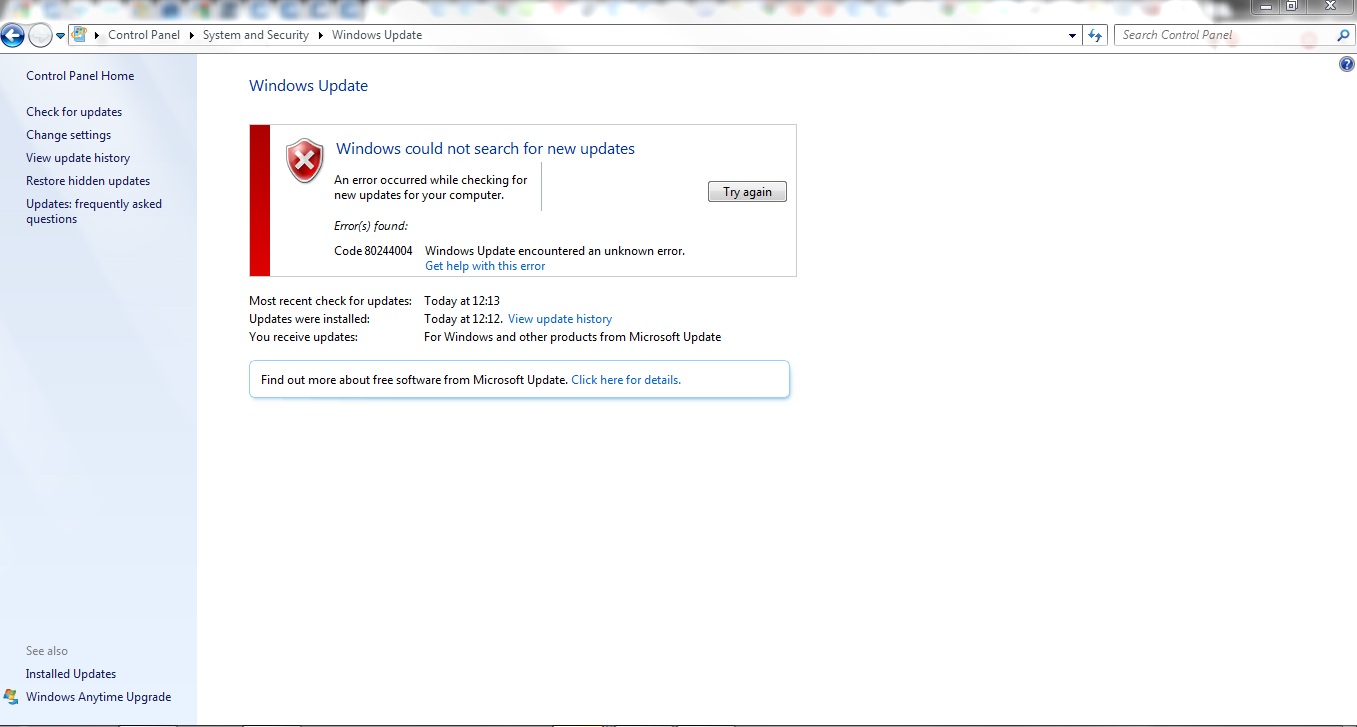Image resolution: width=1357 pixels, height=727 pixels.
Task: Select Check for updates in sidebar
Action: pyautogui.click(x=74, y=112)
